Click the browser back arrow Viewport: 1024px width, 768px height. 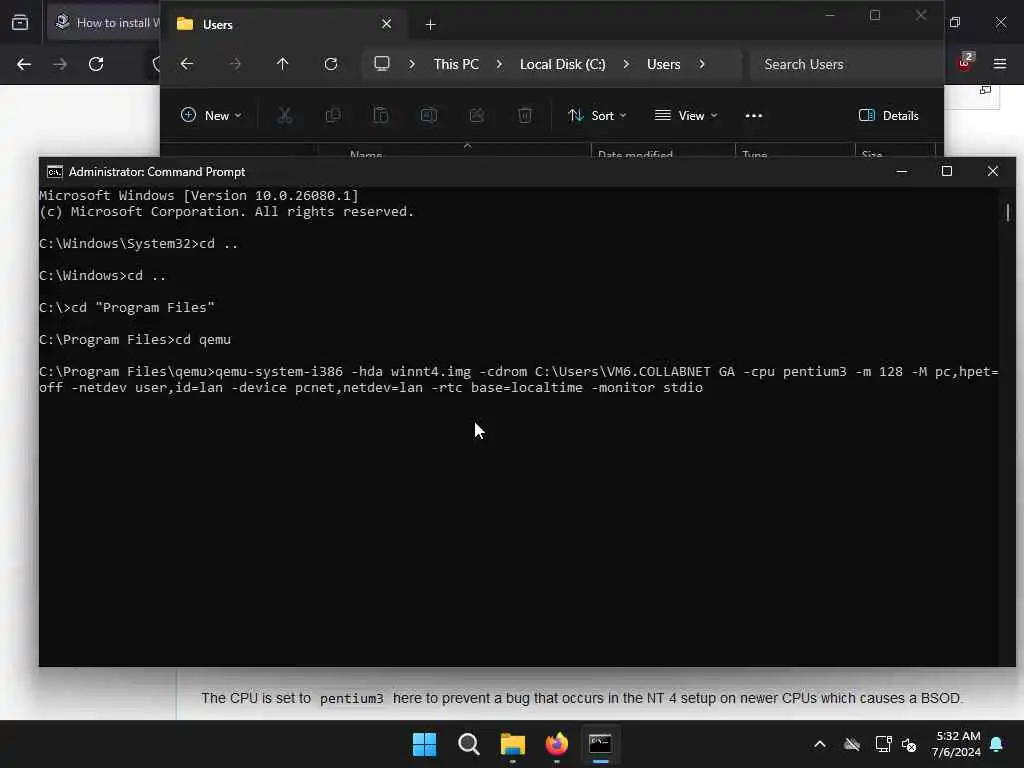click(x=24, y=64)
